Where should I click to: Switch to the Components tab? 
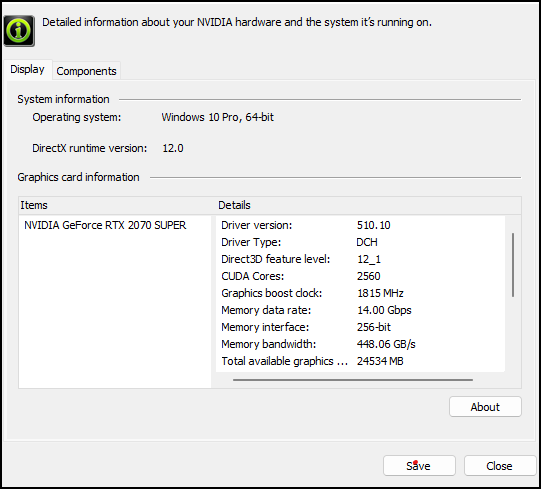pos(86,71)
